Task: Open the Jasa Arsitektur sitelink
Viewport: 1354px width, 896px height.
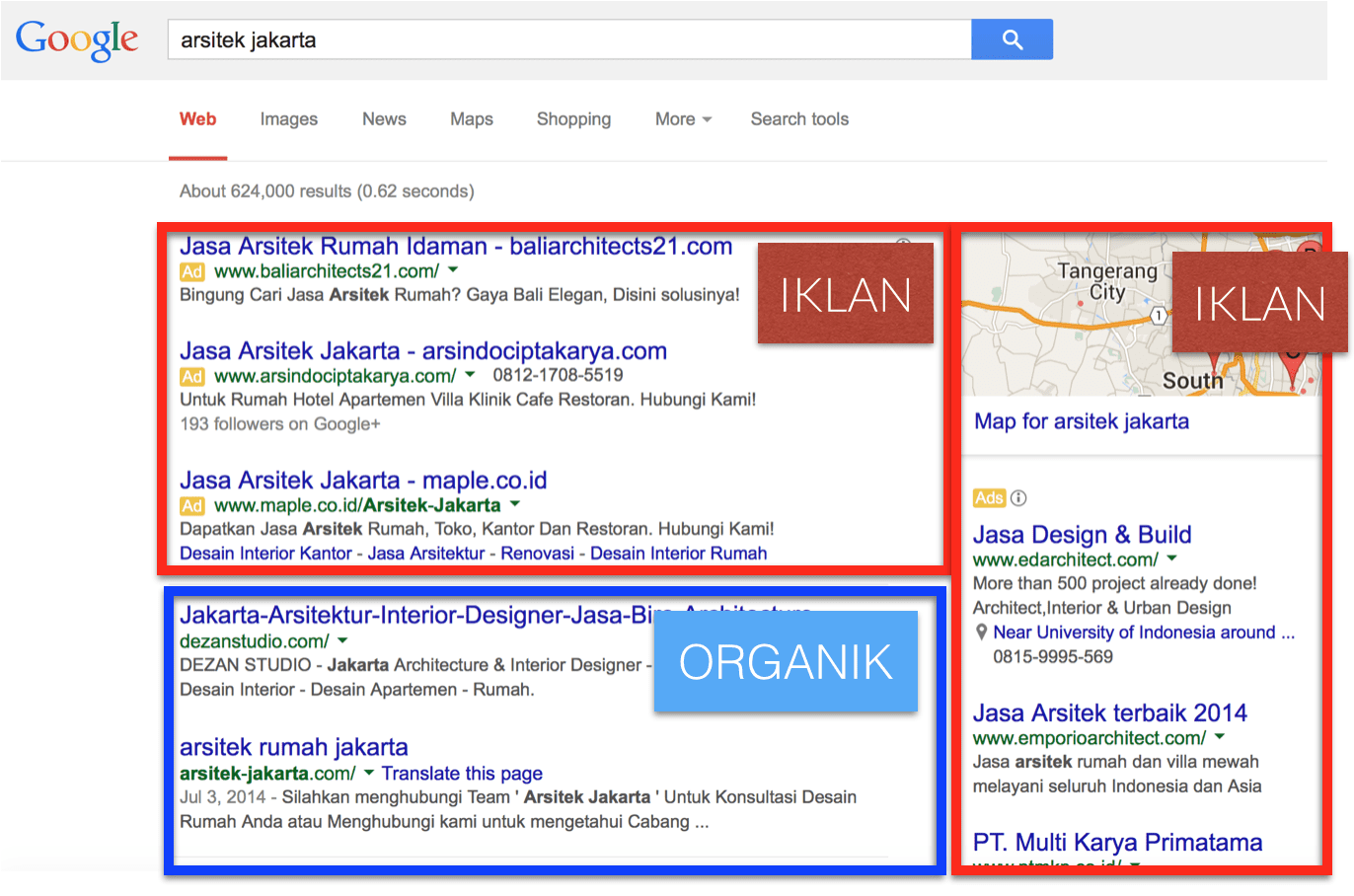Action: 426,554
